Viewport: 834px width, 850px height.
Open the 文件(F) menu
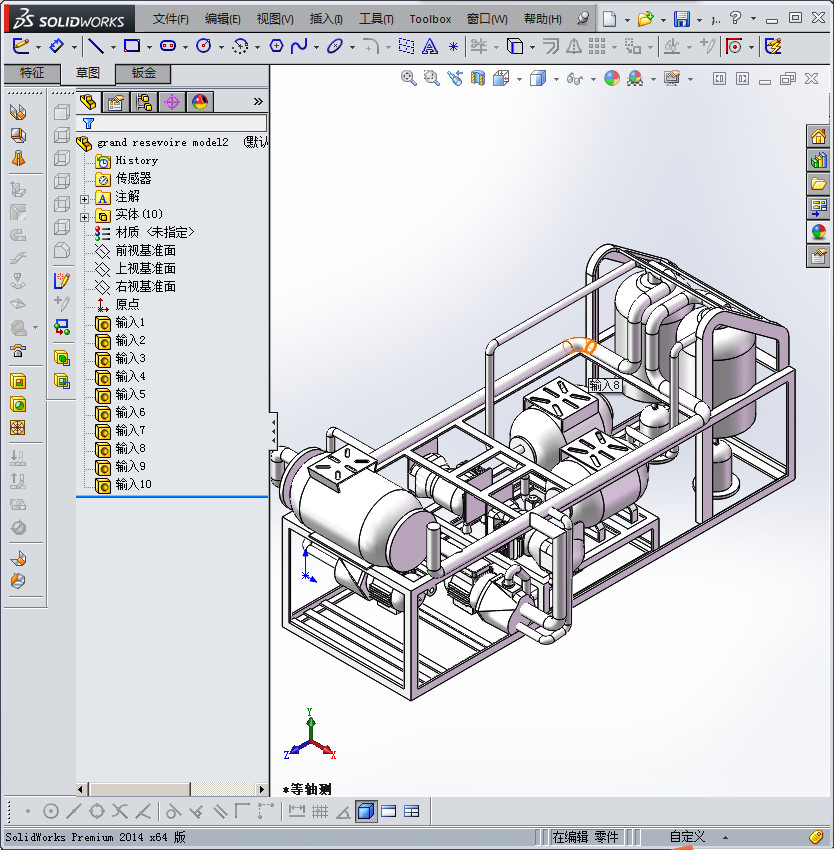pos(170,19)
